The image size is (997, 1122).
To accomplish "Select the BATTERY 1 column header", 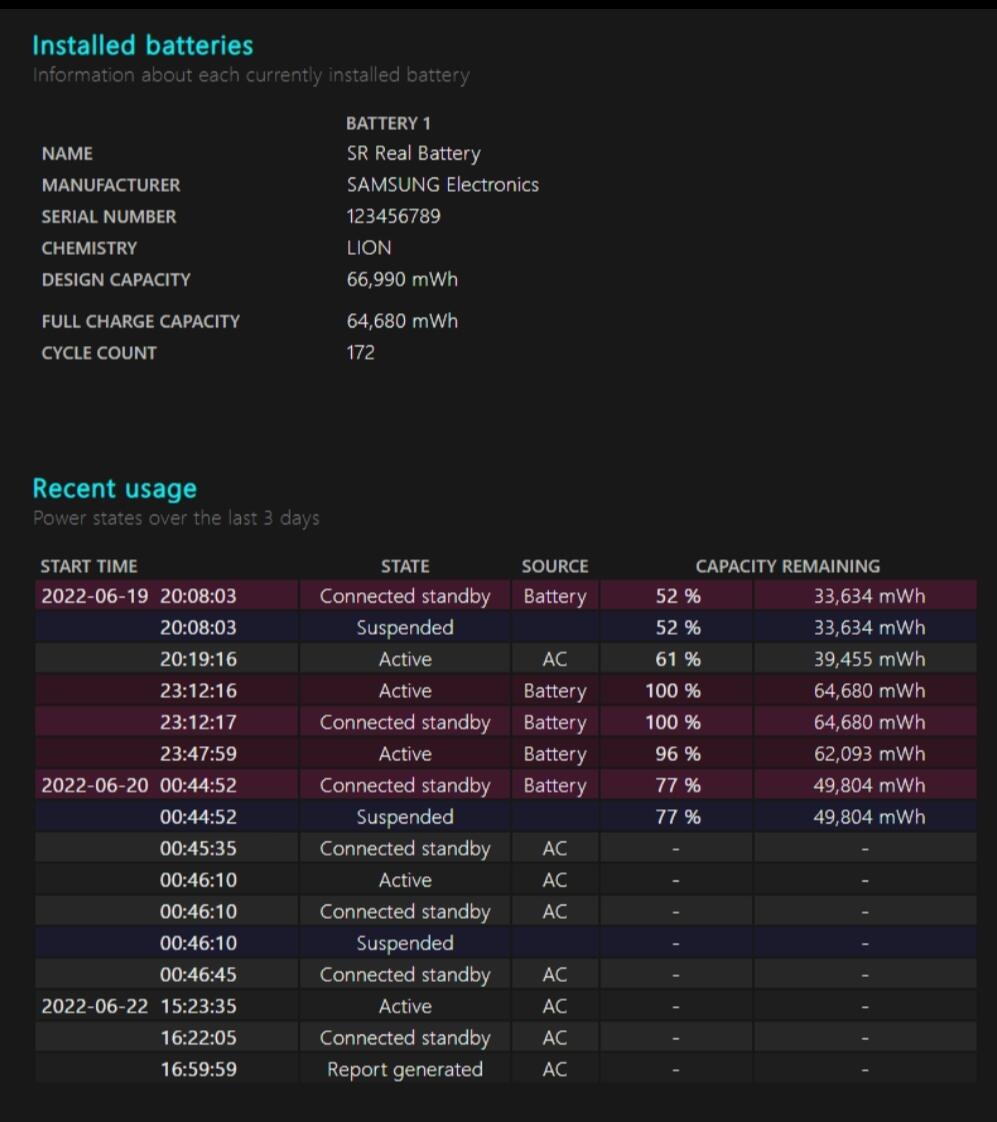I will point(388,123).
